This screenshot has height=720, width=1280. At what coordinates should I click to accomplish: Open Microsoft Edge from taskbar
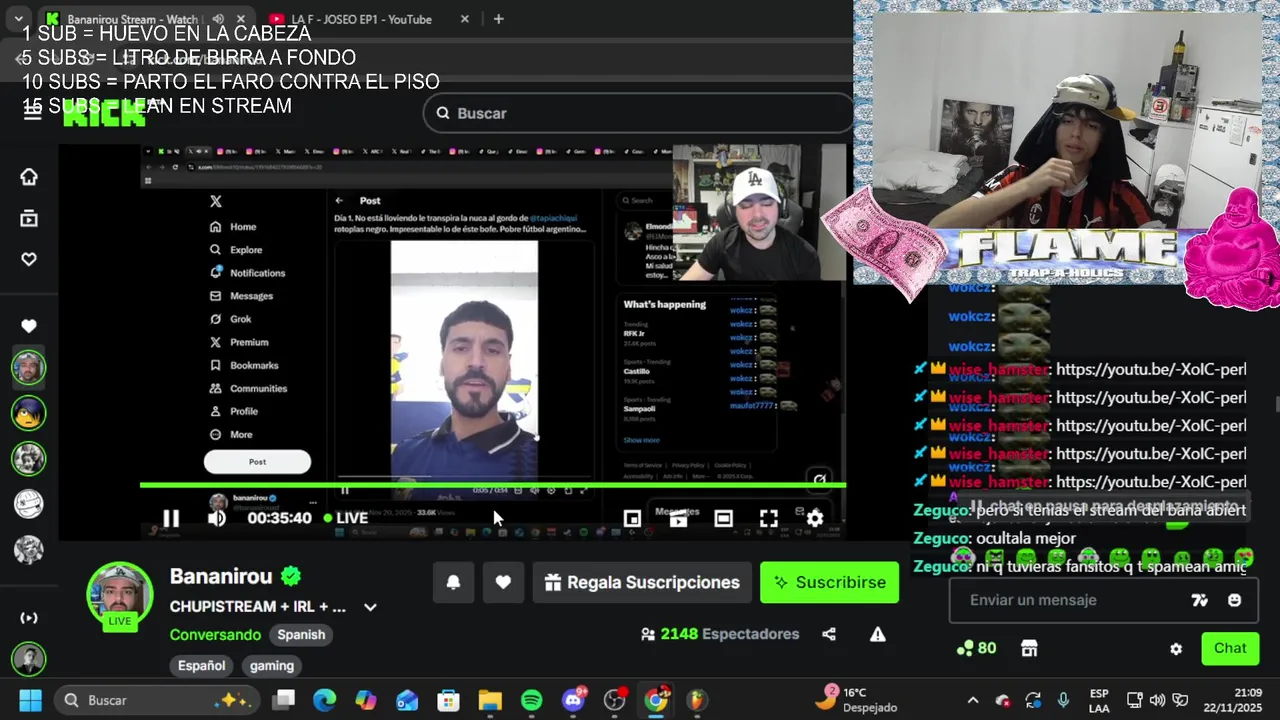click(x=325, y=700)
